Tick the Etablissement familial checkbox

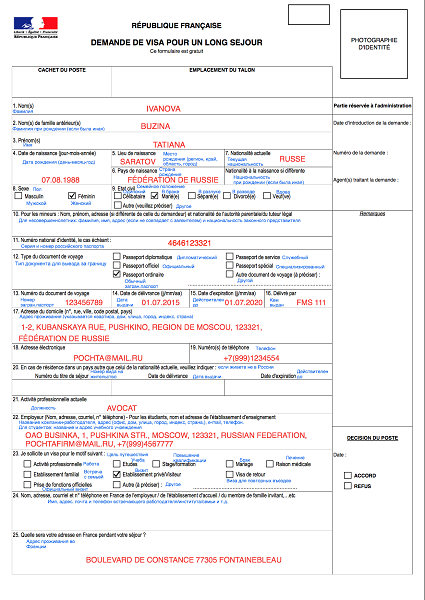coord(27,474)
